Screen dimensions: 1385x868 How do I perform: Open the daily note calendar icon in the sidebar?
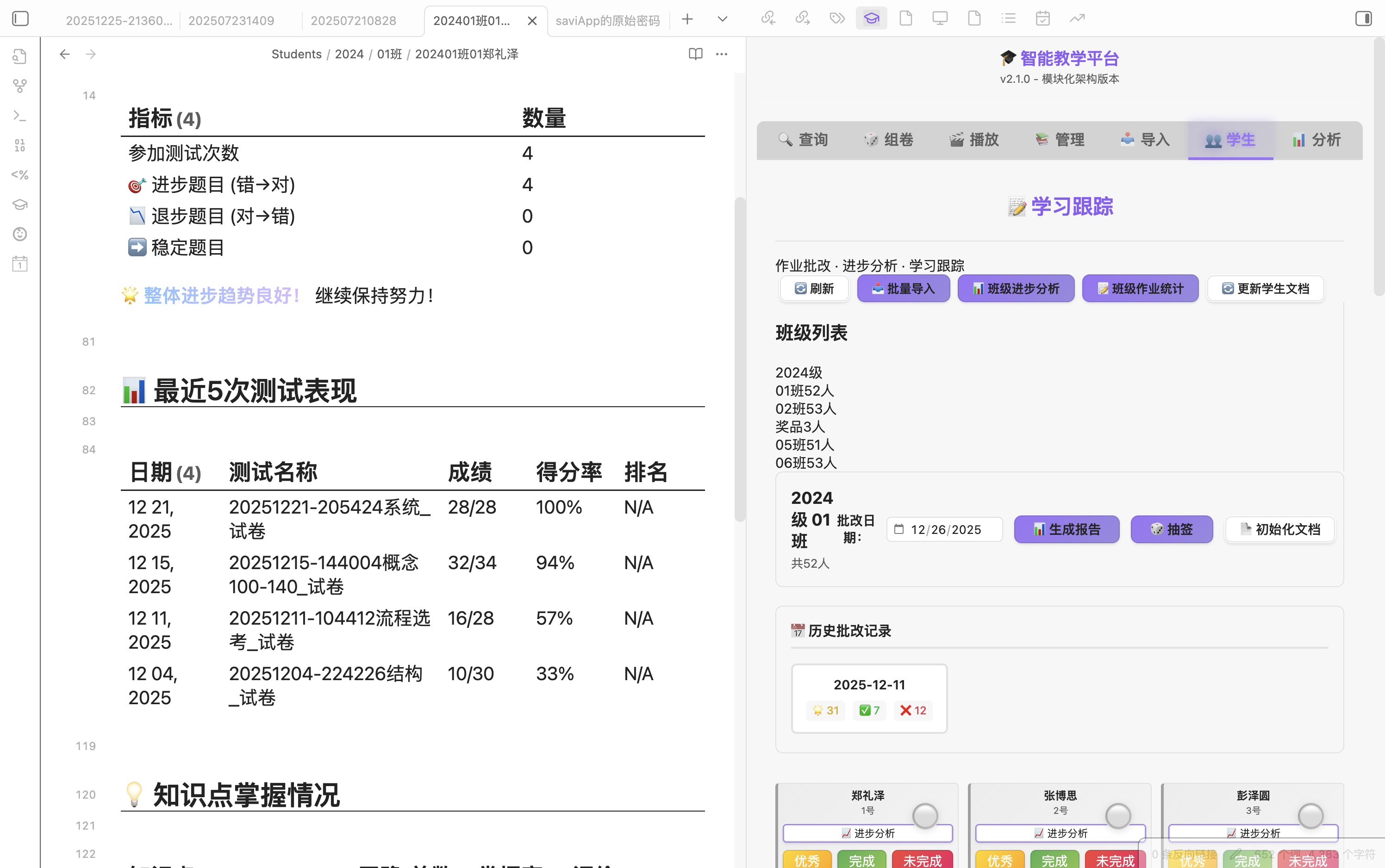pyautogui.click(x=21, y=264)
